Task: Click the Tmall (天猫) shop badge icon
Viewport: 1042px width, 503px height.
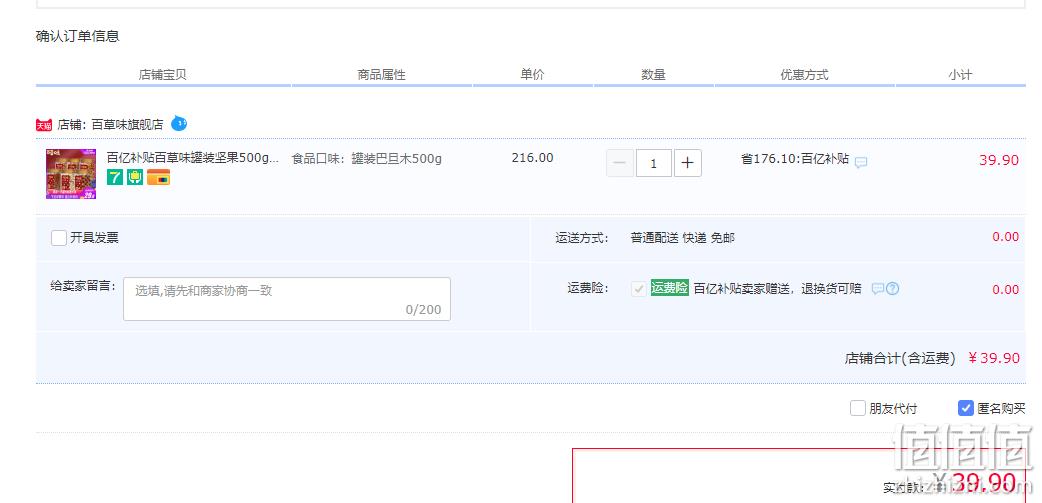Action: click(x=44, y=125)
